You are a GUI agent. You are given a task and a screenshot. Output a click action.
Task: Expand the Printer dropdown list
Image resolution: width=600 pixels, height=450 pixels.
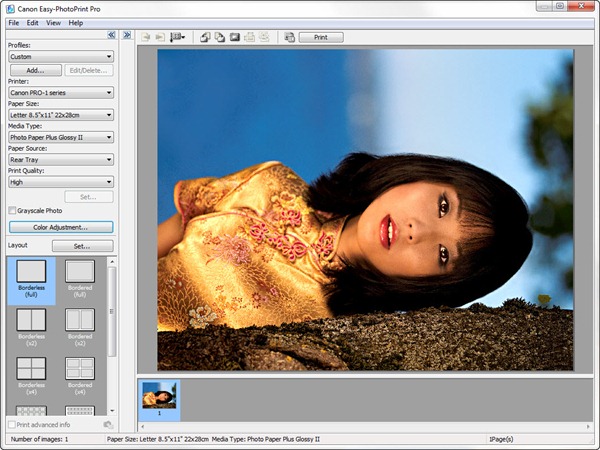tap(60, 93)
